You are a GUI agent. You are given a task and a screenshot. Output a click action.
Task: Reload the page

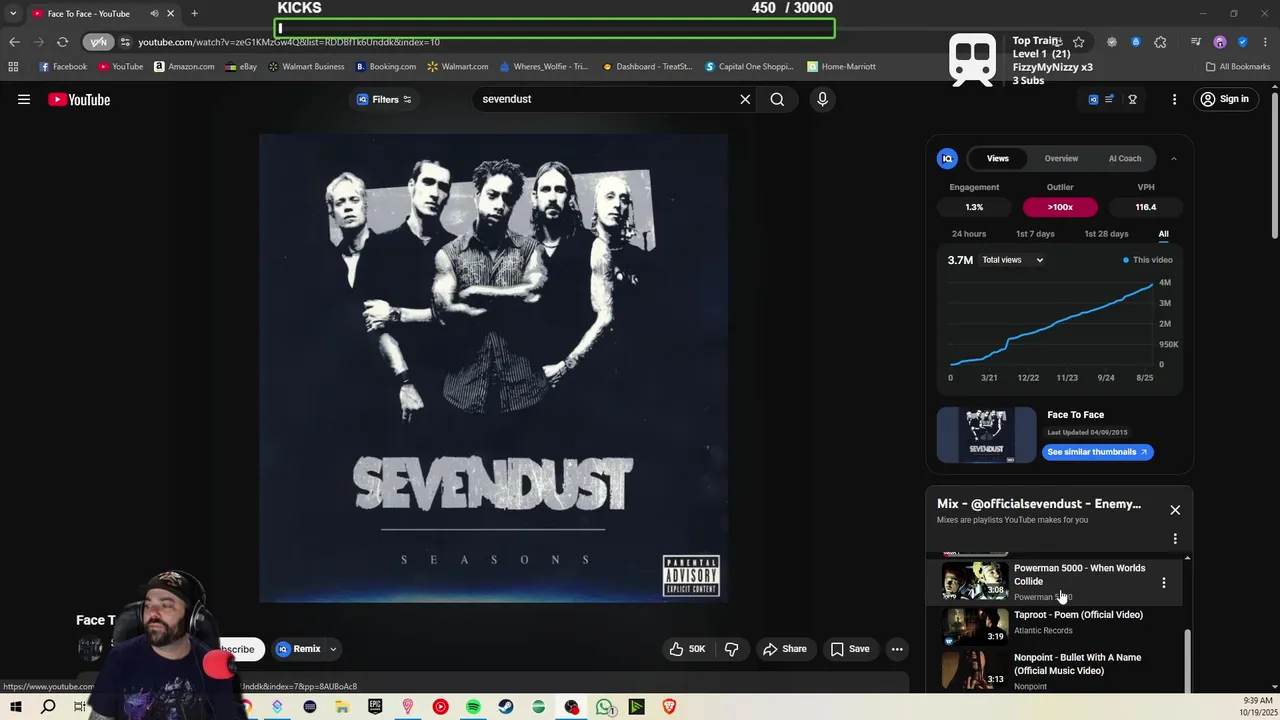[62, 42]
